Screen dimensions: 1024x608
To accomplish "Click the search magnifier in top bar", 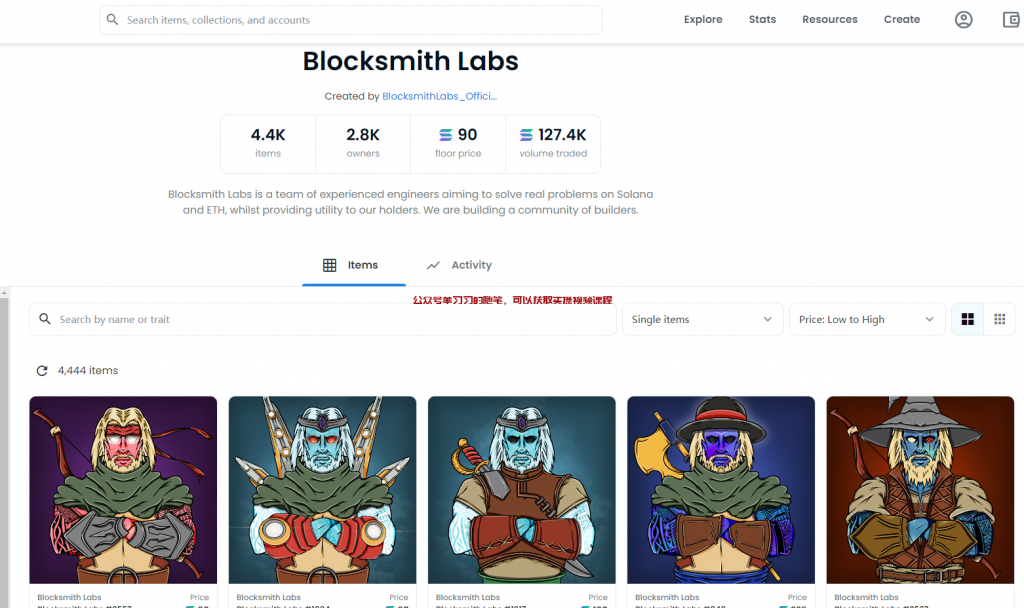I will 112,20.
